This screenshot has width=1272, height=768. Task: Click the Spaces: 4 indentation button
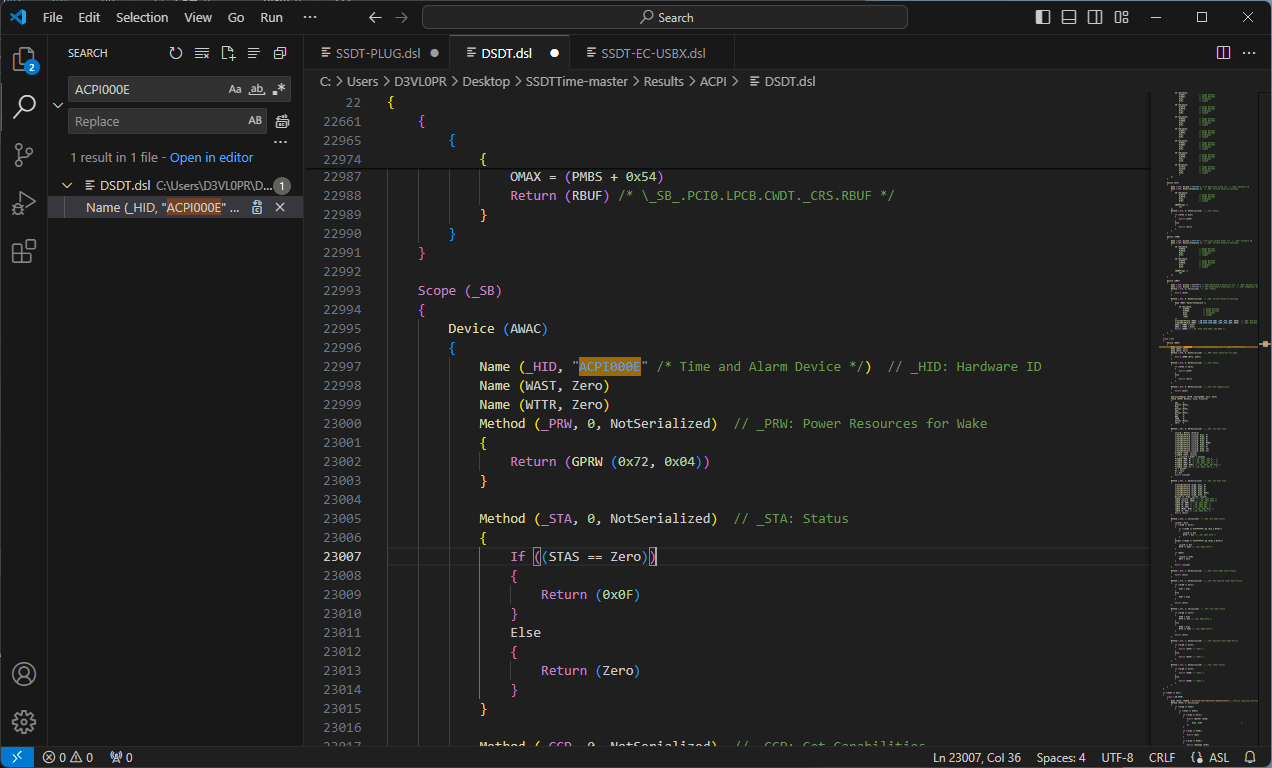click(x=1060, y=757)
